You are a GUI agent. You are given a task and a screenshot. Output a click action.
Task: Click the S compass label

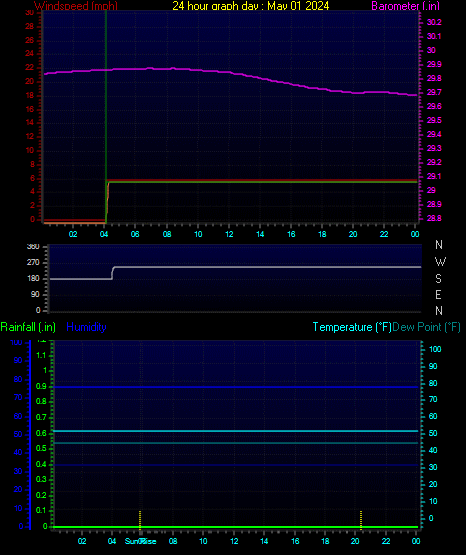click(438, 279)
